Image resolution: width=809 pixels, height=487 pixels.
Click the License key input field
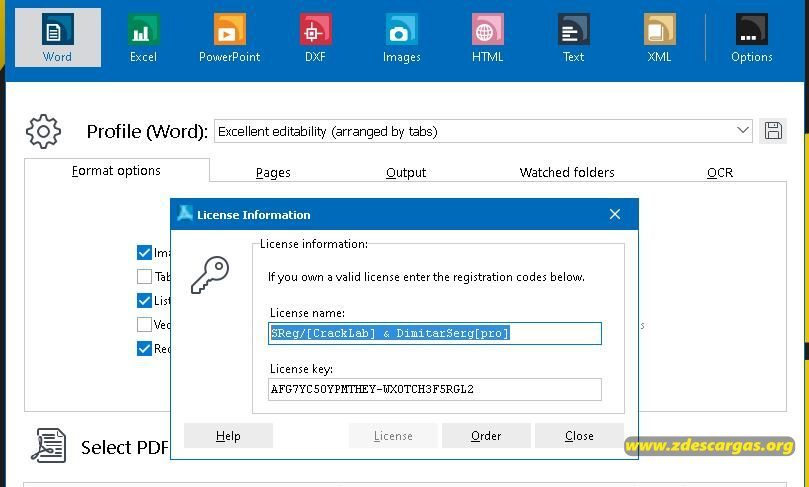coord(435,389)
